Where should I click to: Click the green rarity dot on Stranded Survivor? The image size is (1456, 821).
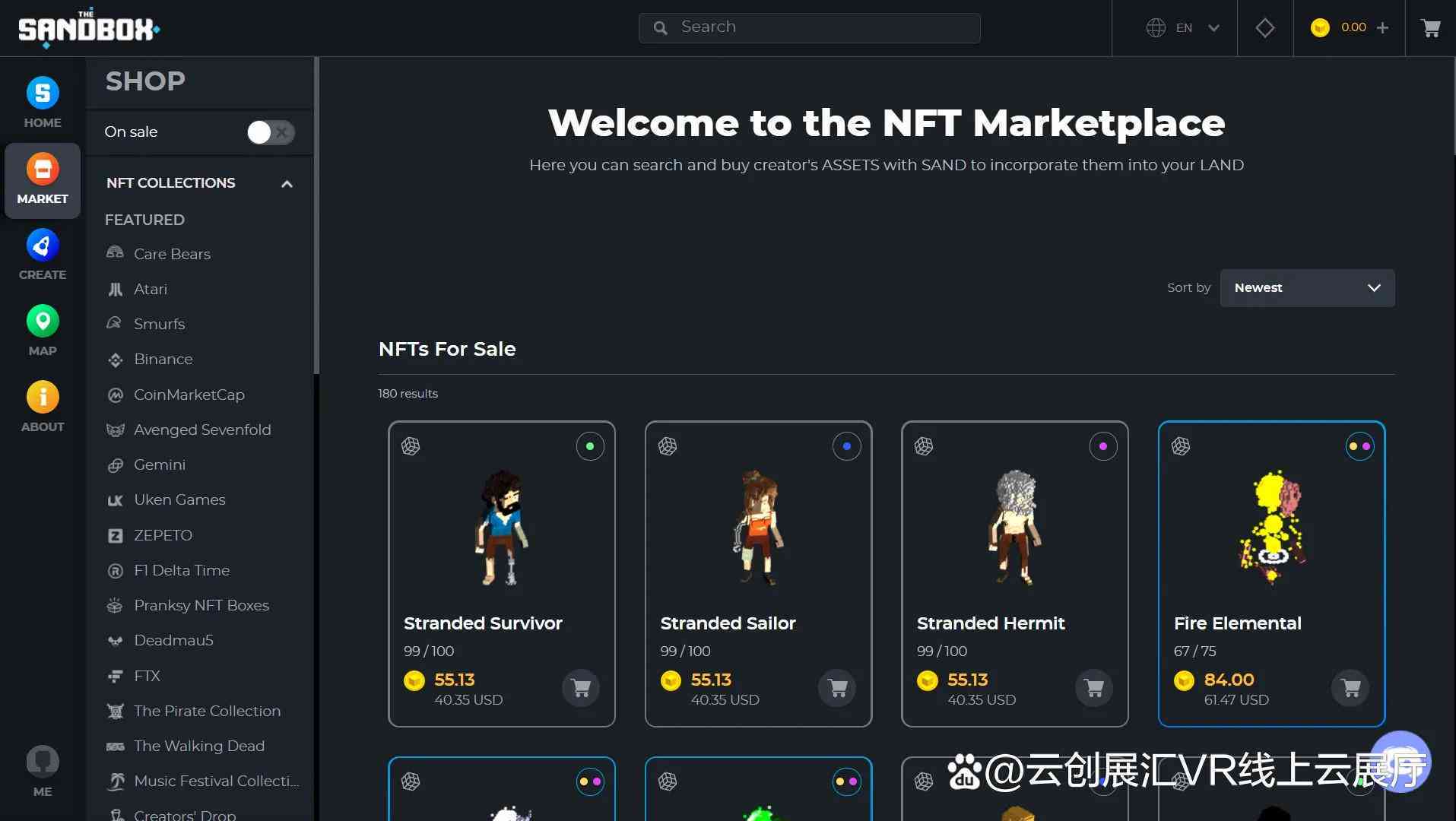590,446
